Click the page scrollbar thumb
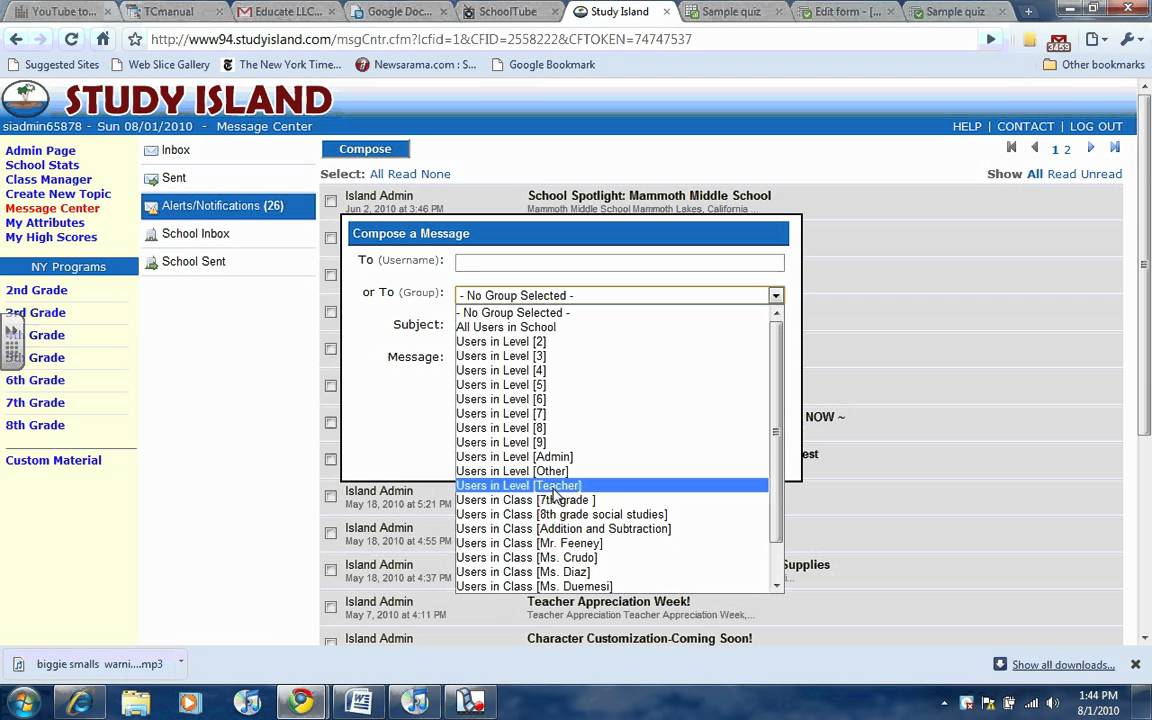Image resolution: width=1152 pixels, height=720 pixels. coord(1144,264)
